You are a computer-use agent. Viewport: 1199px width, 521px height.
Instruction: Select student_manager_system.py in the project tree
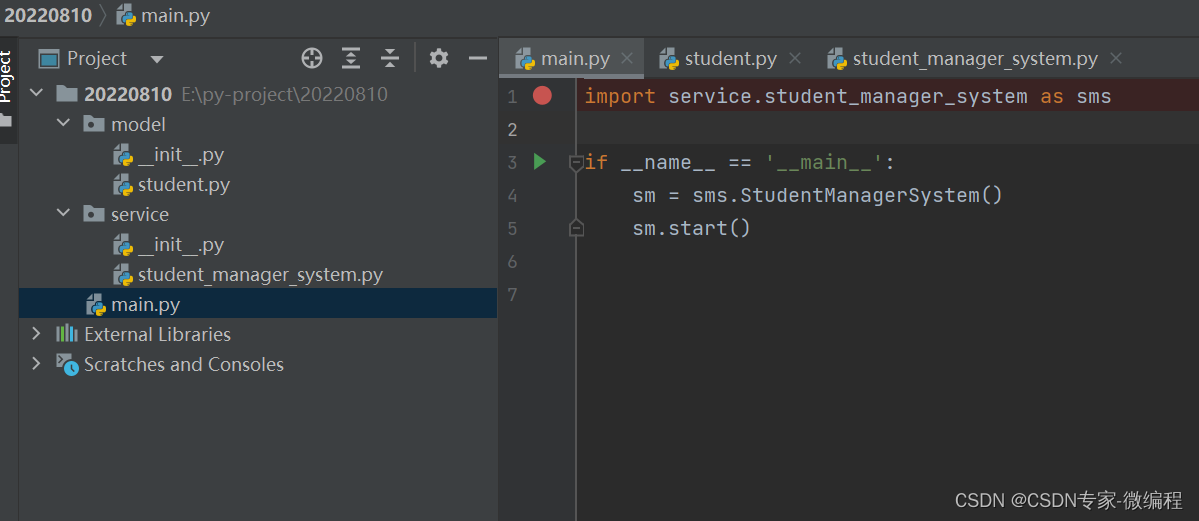click(260, 275)
